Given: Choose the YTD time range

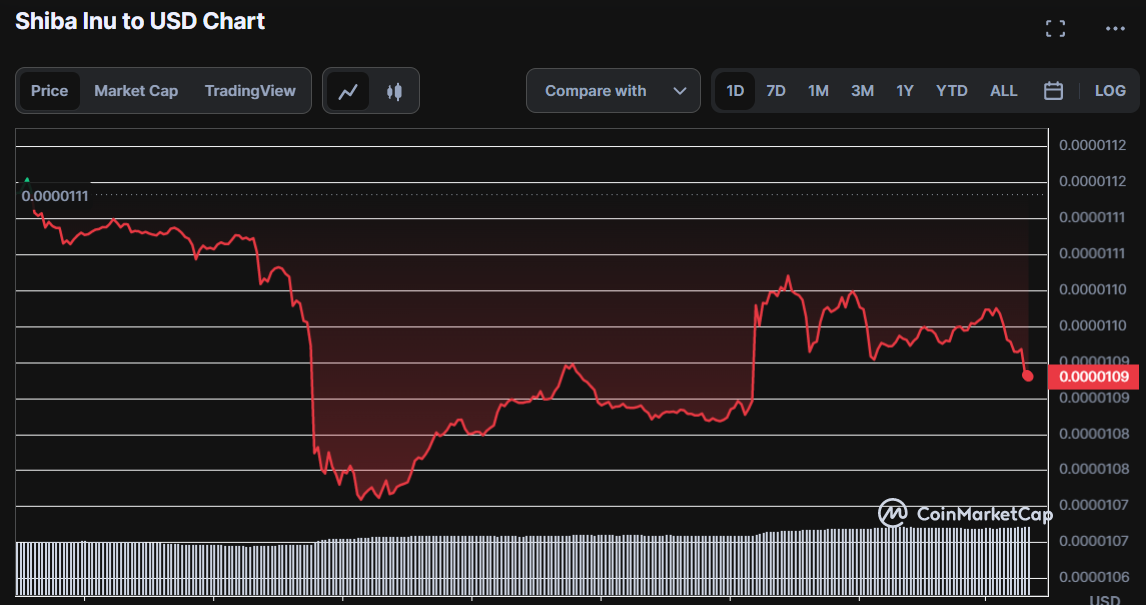Looking at the screenshot, I should coord(952,91).
